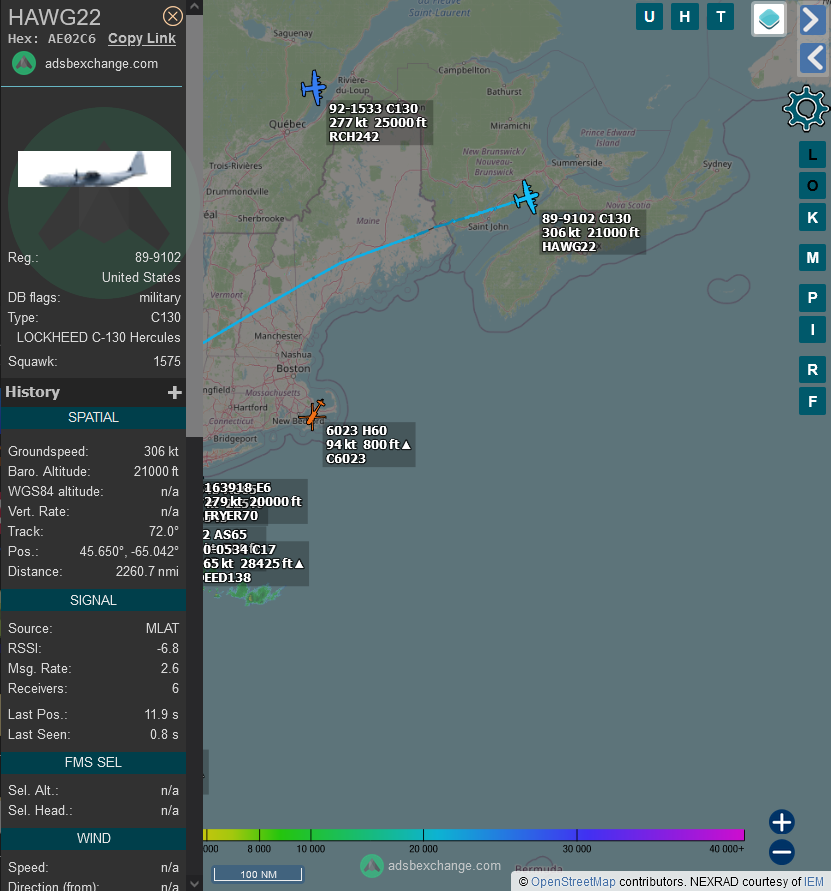Select the orange C6023 helicopter icon
Viewport: 831px width, 891px height.
click(x=313, y=414)
